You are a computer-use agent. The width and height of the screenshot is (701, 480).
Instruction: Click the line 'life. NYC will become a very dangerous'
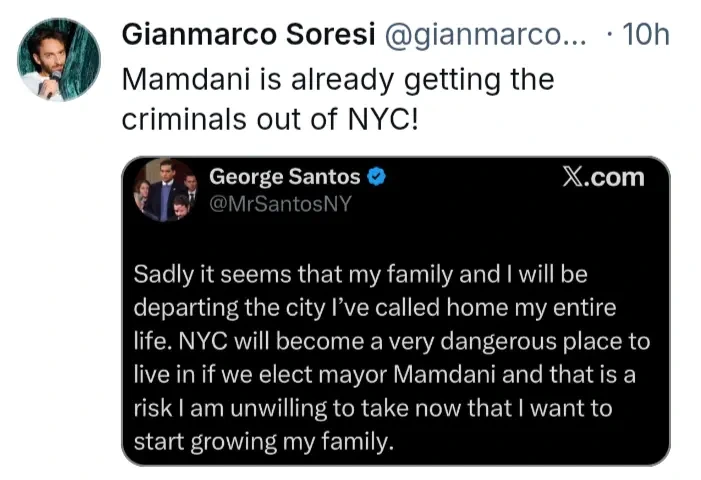point(391,341)
